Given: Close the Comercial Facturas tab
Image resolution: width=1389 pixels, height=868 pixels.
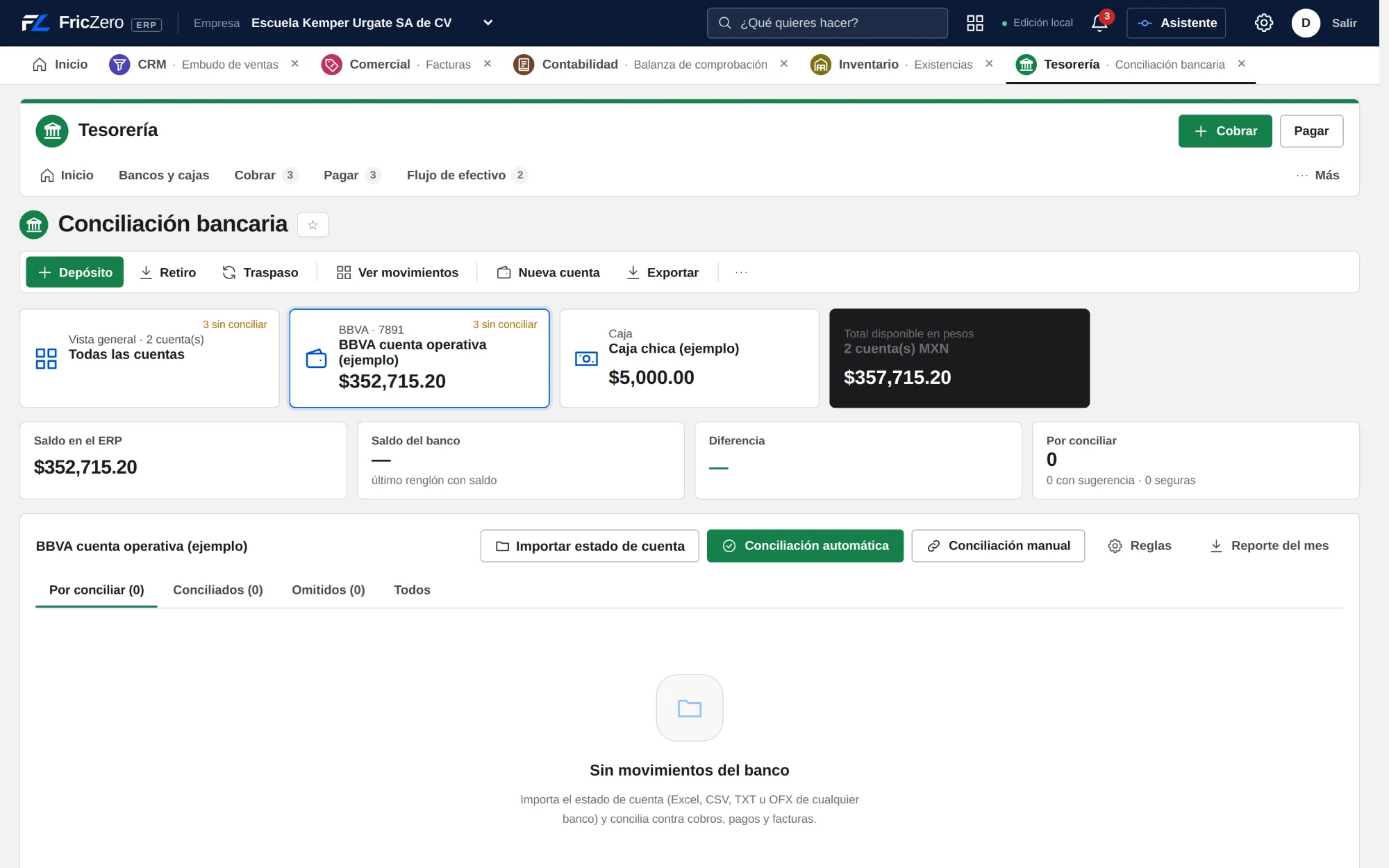Looking at the screenshot, I should (x=488, y=64).
